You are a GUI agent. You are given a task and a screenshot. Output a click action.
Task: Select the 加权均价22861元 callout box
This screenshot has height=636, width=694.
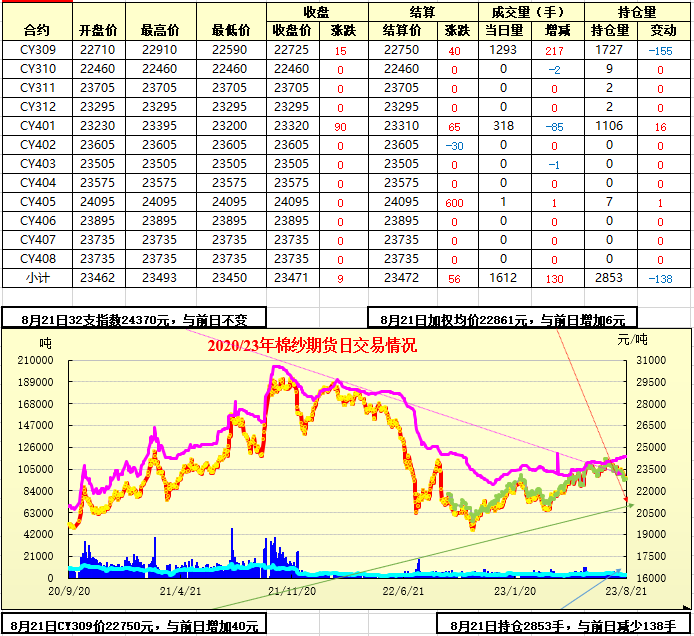[502, 320]
